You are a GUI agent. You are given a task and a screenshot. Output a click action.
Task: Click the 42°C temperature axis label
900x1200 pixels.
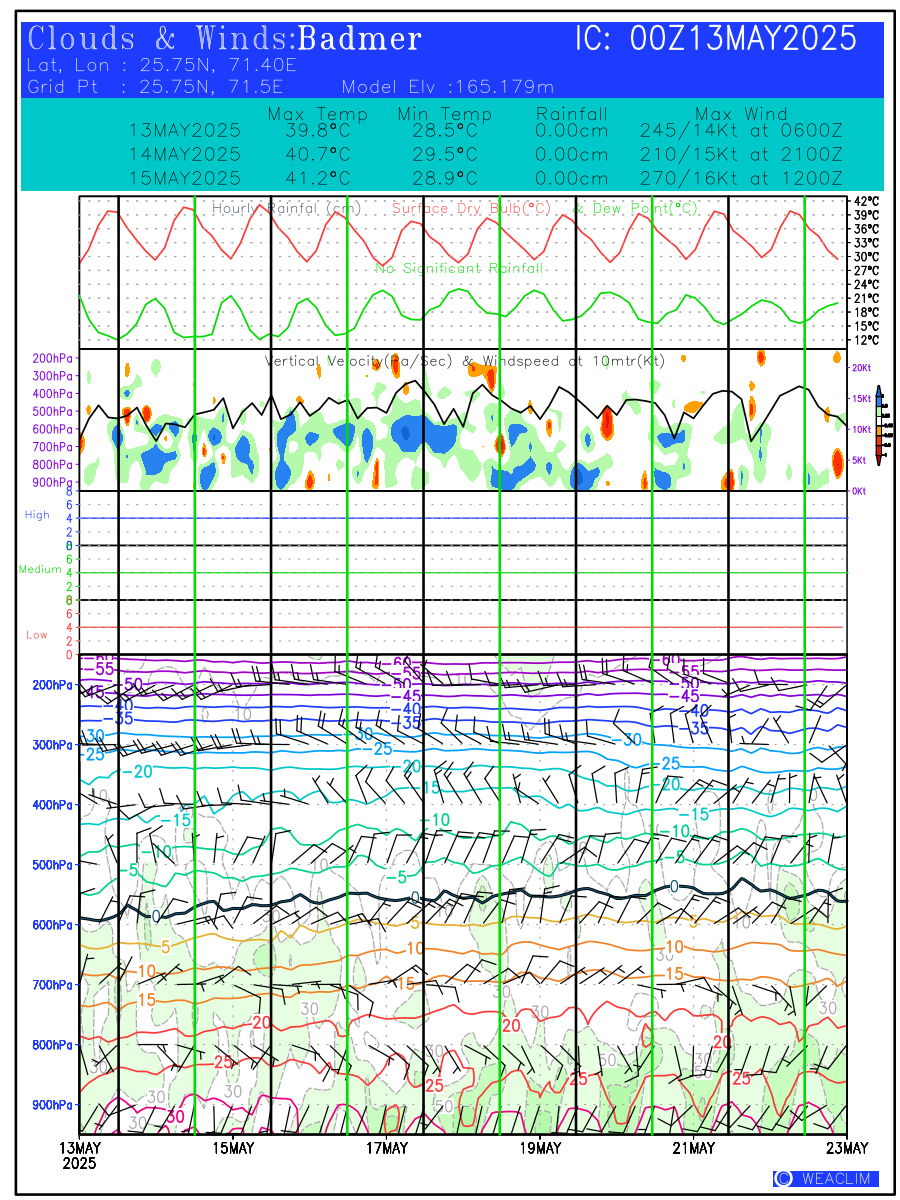[x=866, y=201]
